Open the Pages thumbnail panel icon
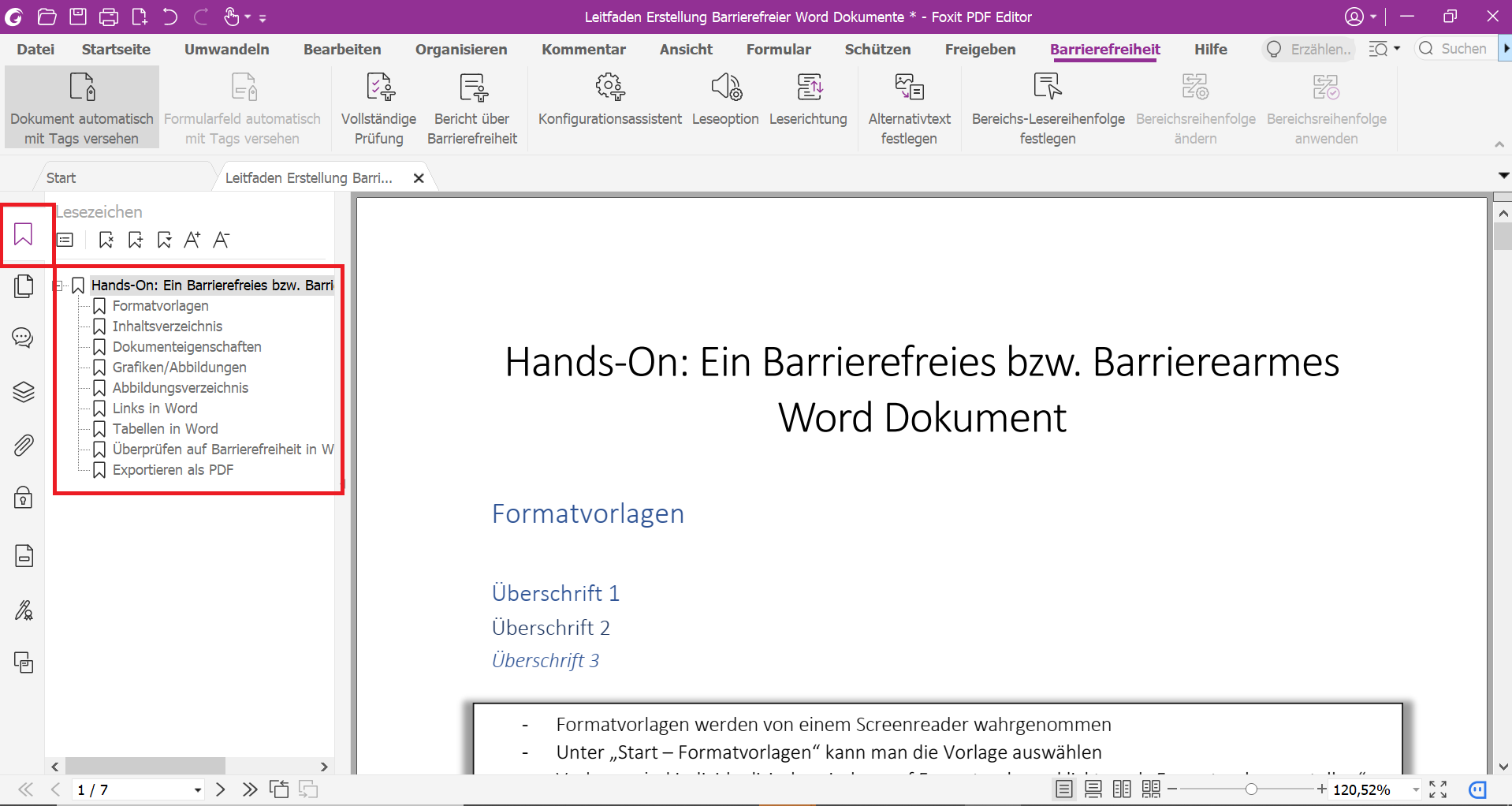The image size is (1512, 806). [24, 286]
